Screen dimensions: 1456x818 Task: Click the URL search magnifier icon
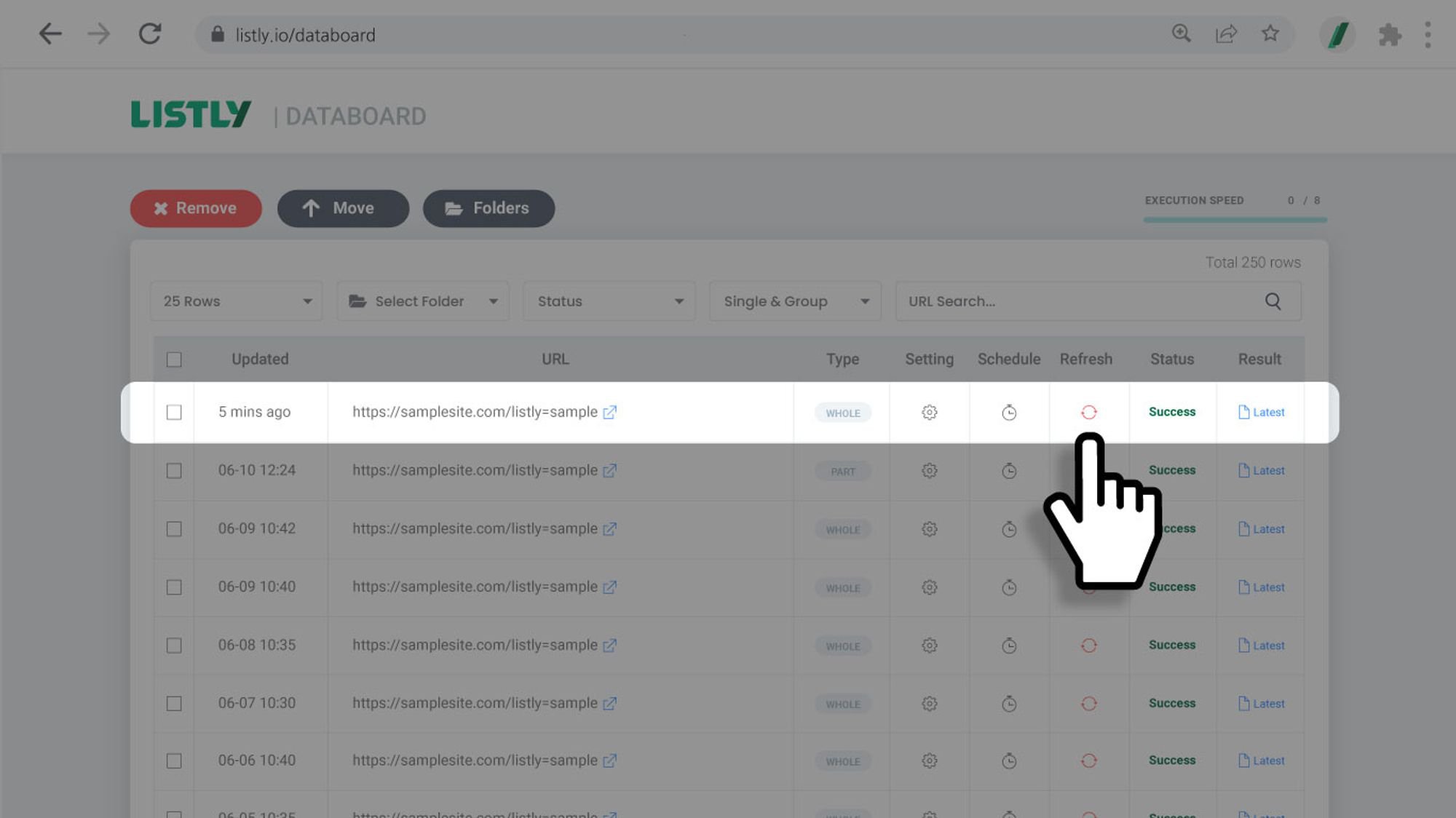point(1273,301)
